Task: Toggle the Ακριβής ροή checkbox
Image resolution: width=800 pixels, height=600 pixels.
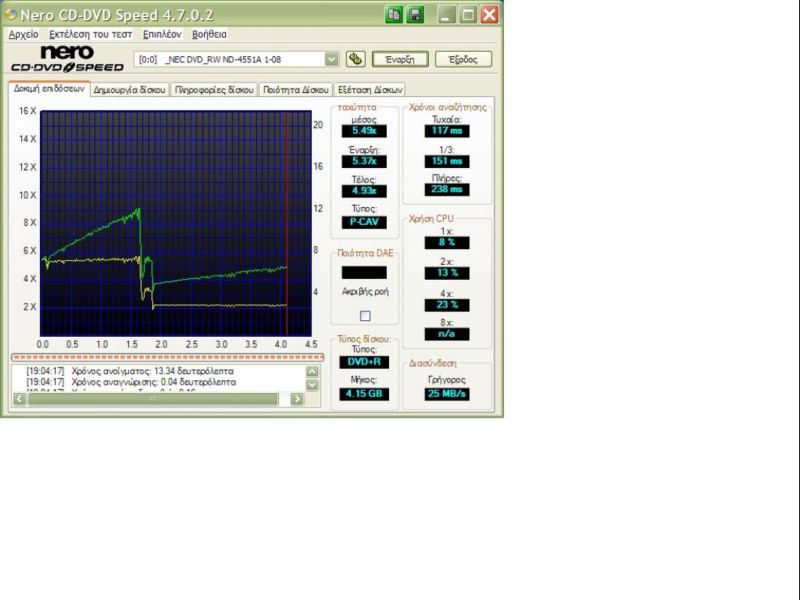Action: click(x=365, y=316)
